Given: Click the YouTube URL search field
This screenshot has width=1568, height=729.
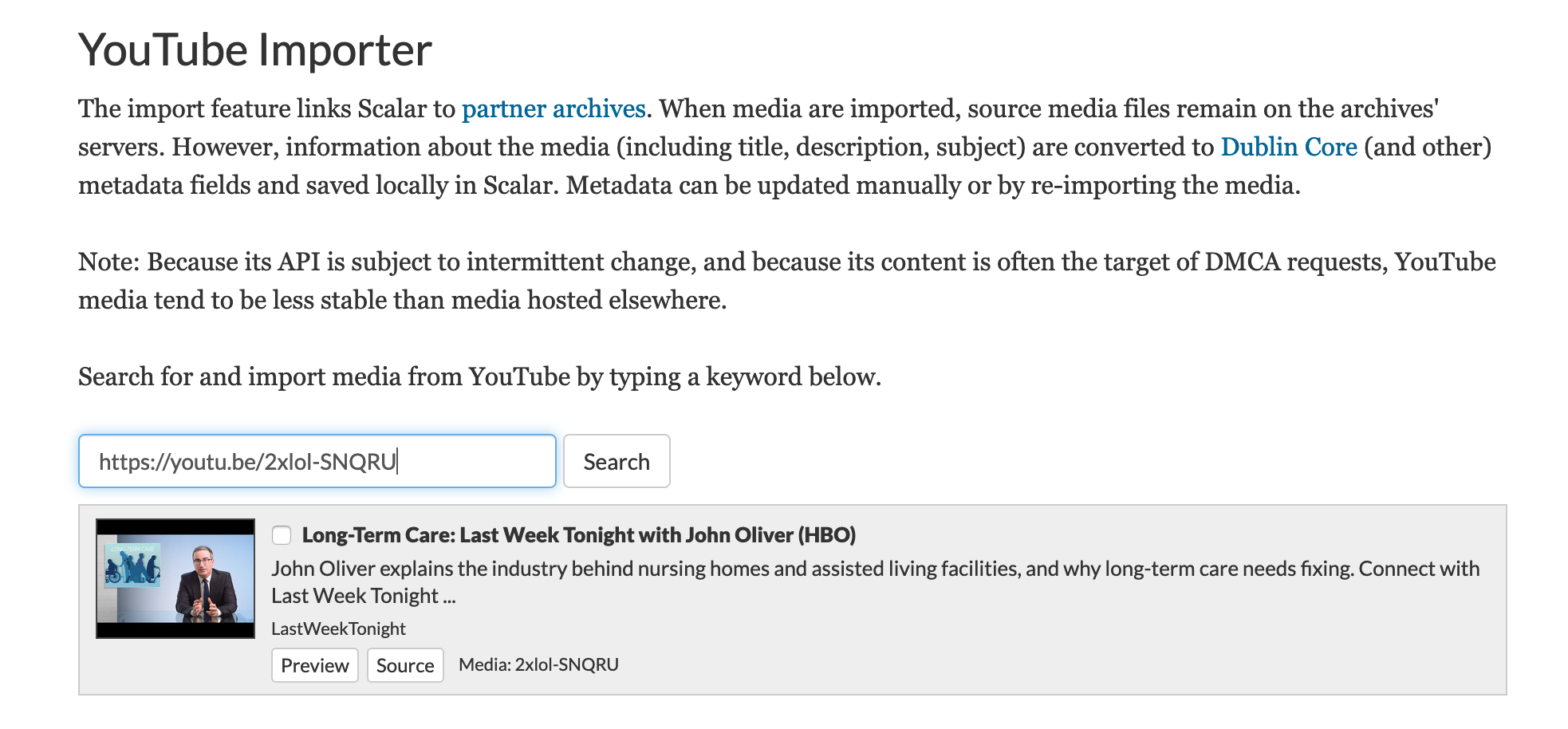Looking at the screenshot, I should coord(317,461).
